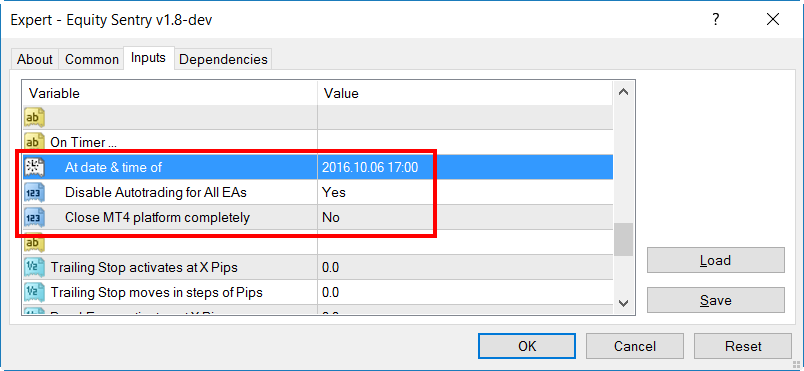Click the ab icon beside 'On Timer ...'
Screen dimensions: 804x371
click(x=35, y=142)
